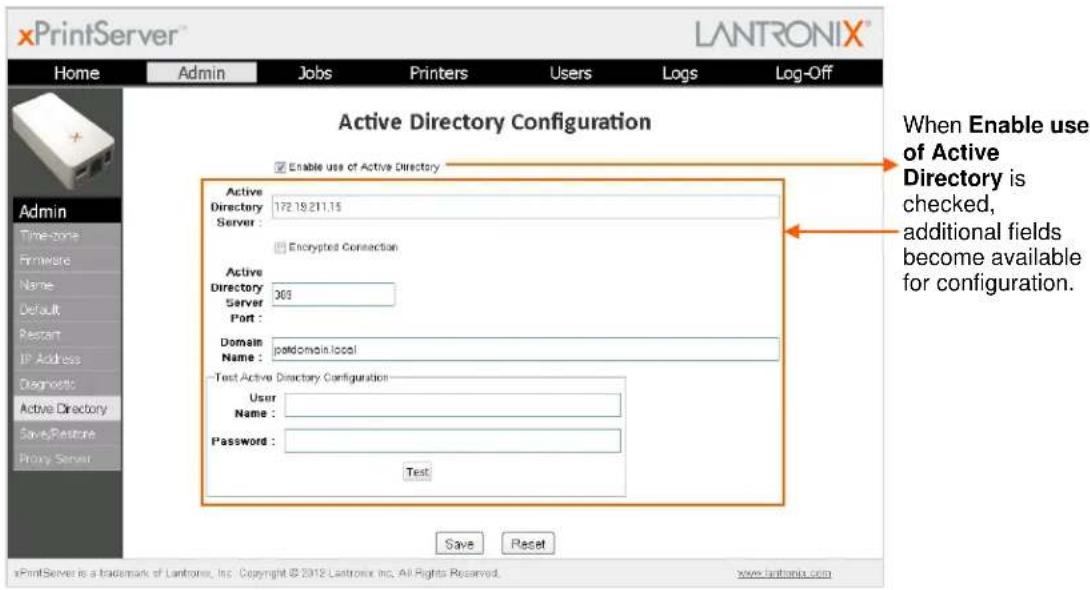Click the Reset button
The width and height of the screenshot is (1090, 590).
(x=528, y=543)
